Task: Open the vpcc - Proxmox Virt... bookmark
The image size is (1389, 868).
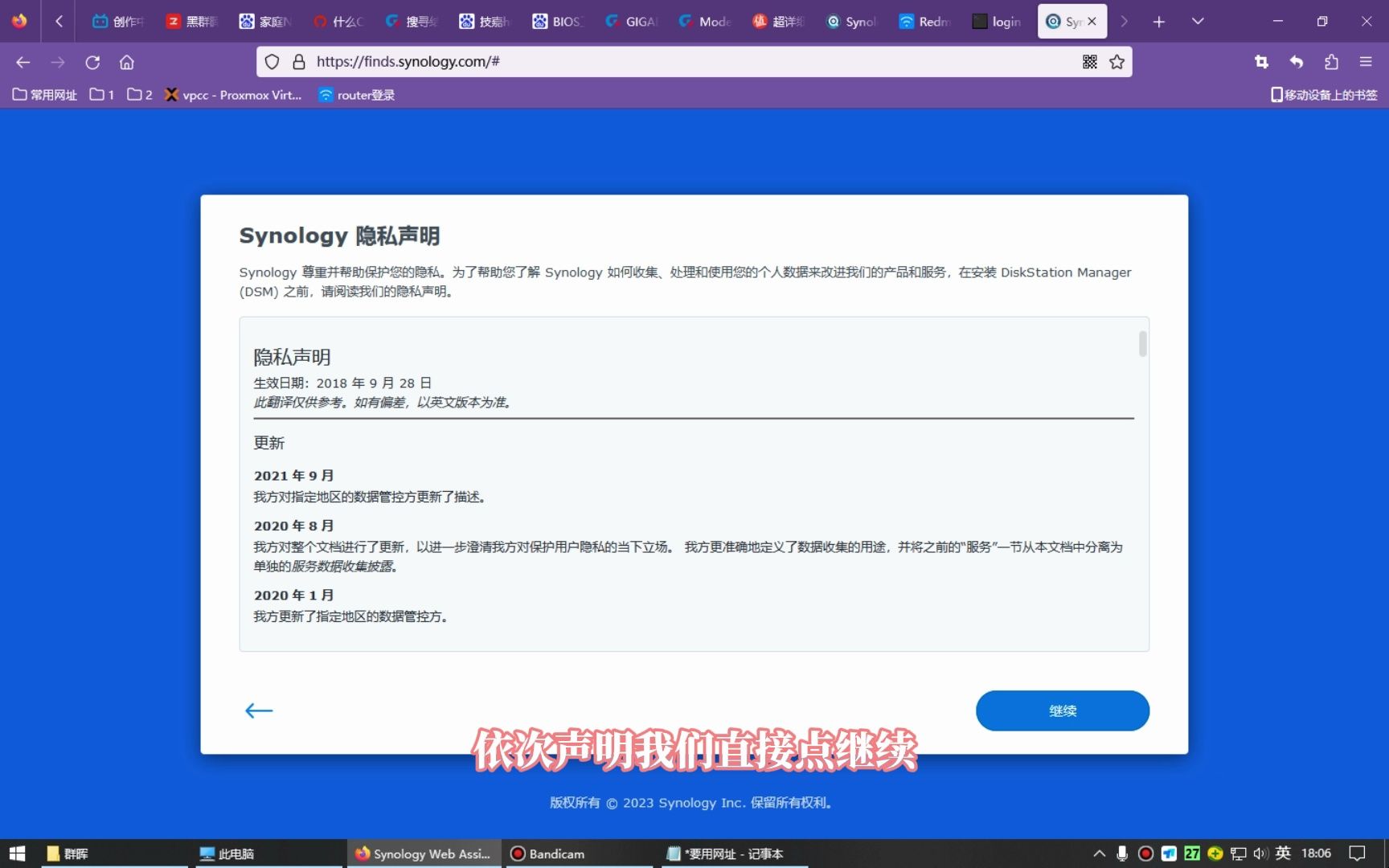Action: coord(233,95)
